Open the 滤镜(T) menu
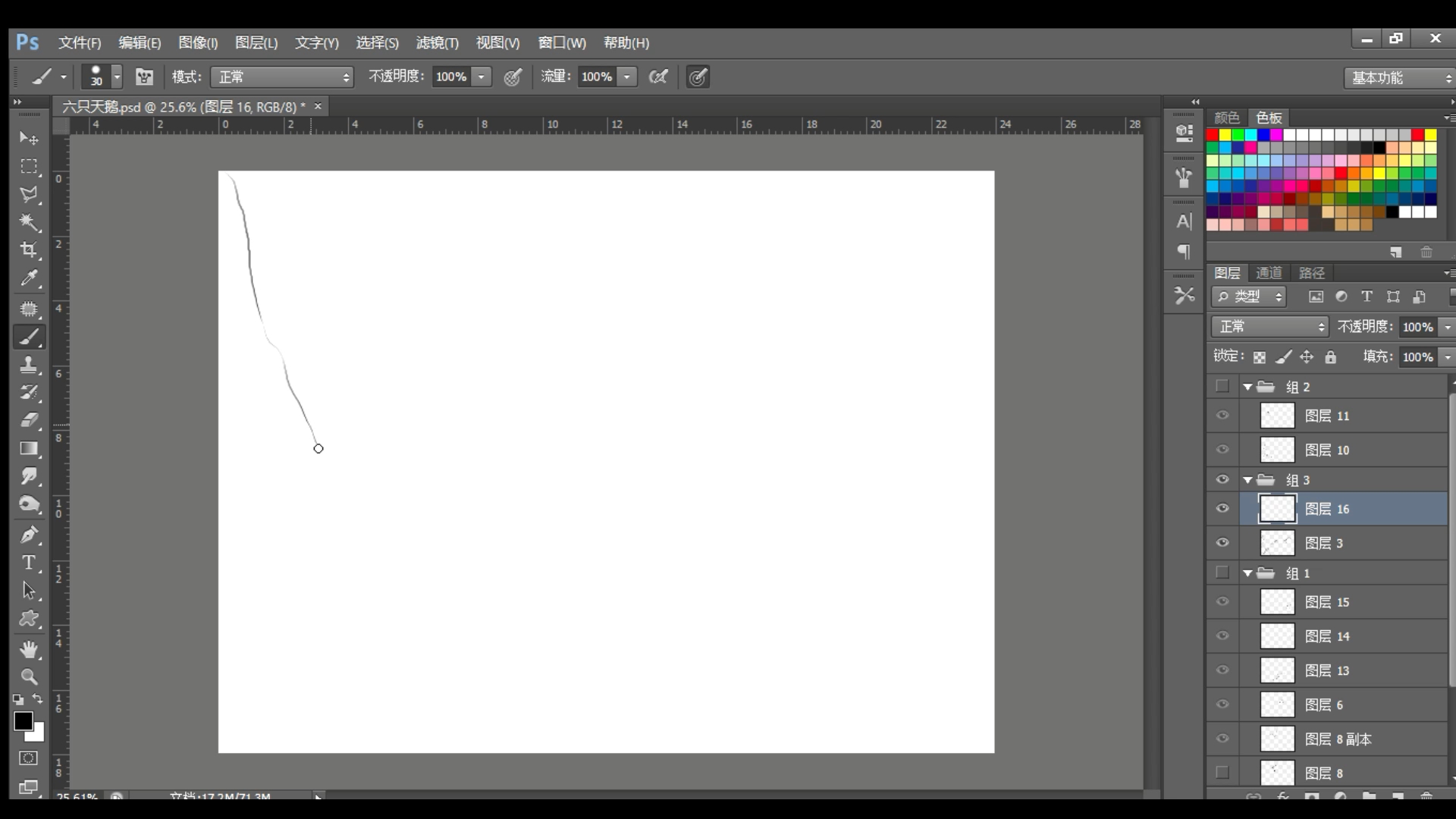Screen dimensions: 1456x819 (x=437, y=43)
